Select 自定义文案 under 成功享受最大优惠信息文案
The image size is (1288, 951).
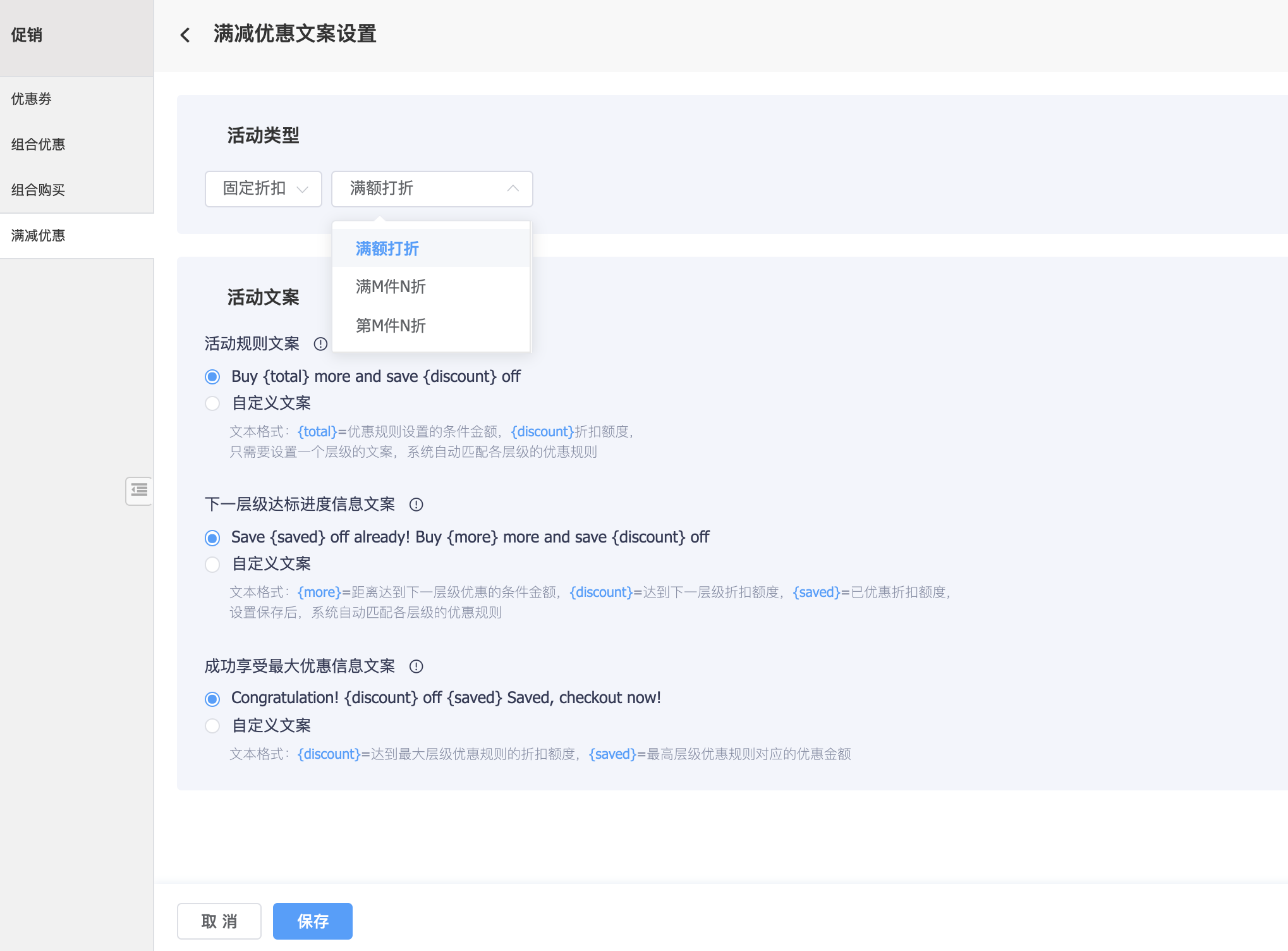coord(212,726)
